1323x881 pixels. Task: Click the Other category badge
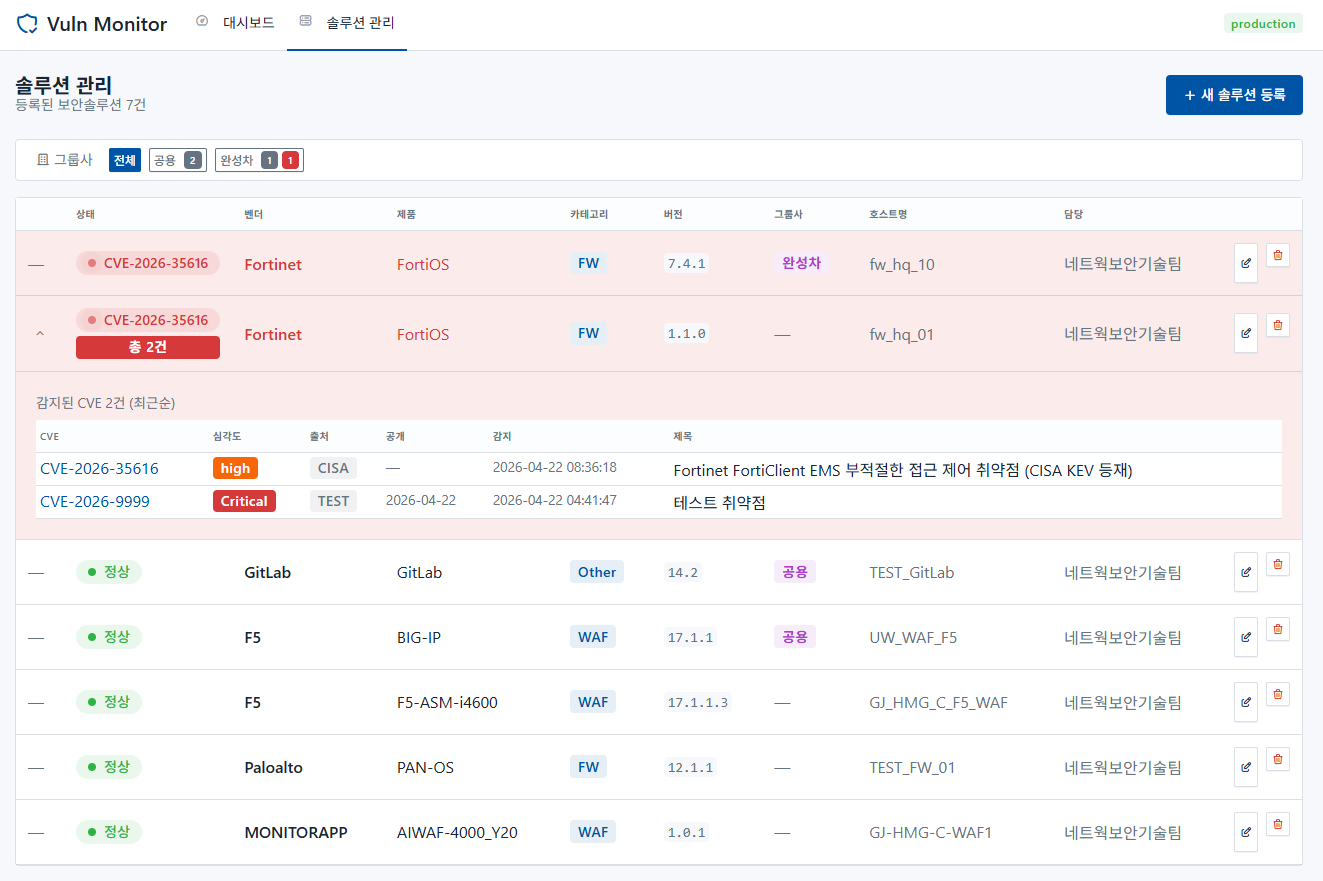click(597, 572)
